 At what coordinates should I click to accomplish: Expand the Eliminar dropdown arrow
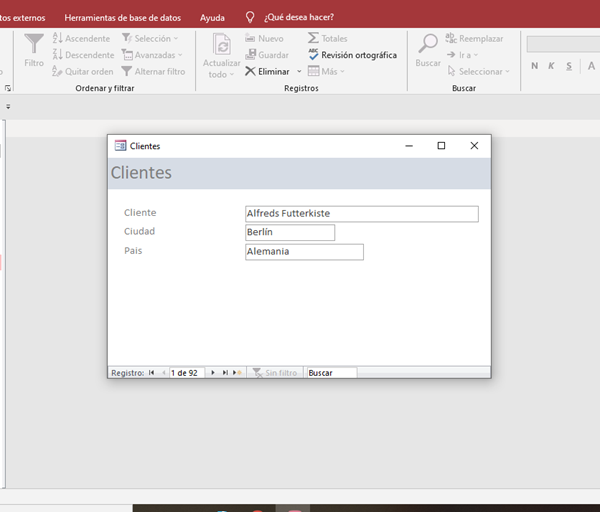pyautogui.click(x=298, y=72)
